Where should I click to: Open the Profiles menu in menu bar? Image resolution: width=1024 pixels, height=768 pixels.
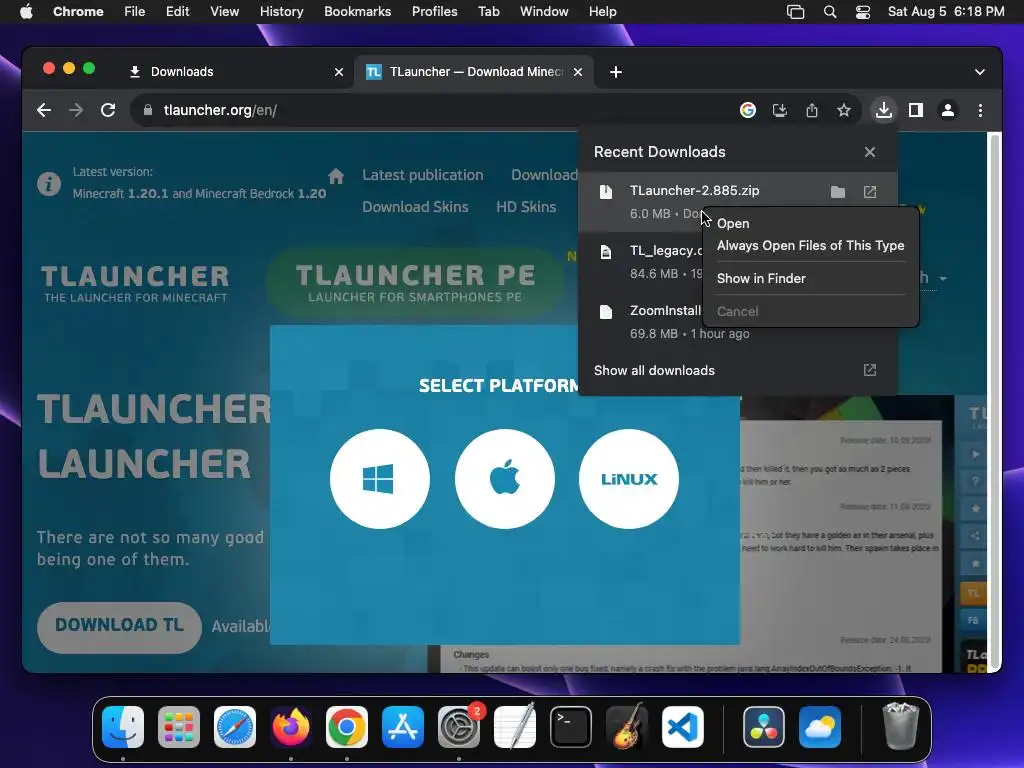pos(434,12)
